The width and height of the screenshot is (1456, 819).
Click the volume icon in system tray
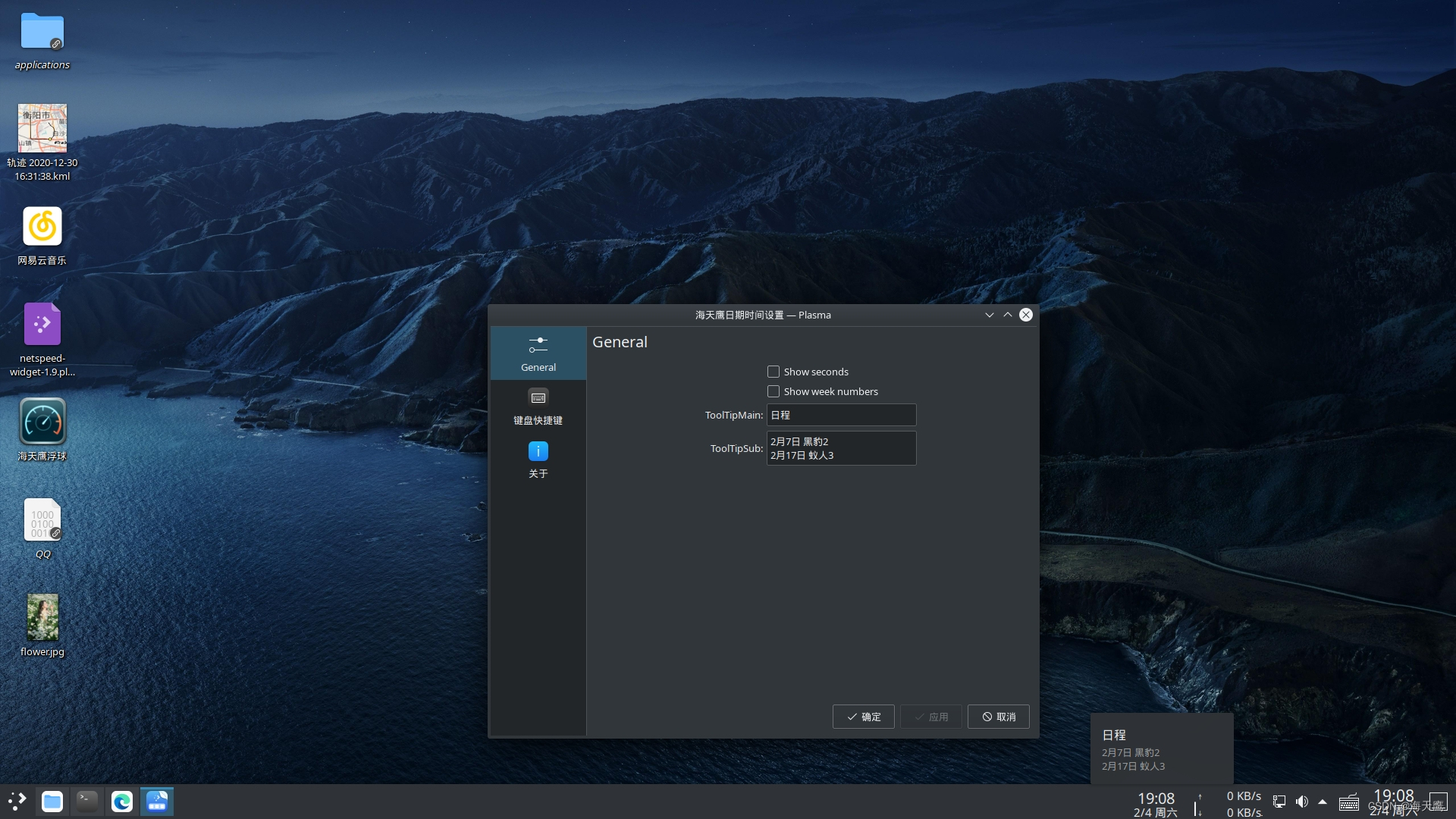[1303, 801]
